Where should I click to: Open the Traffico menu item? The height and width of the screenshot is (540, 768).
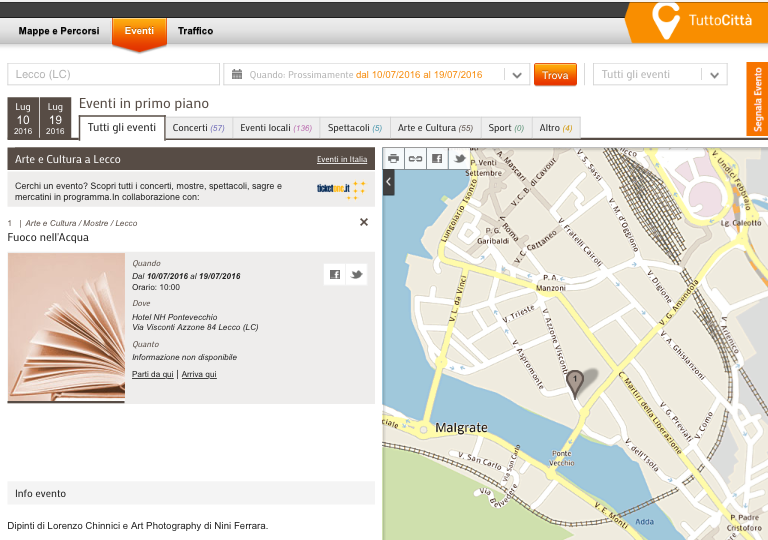pyautogui.click(x=195, y=31)
